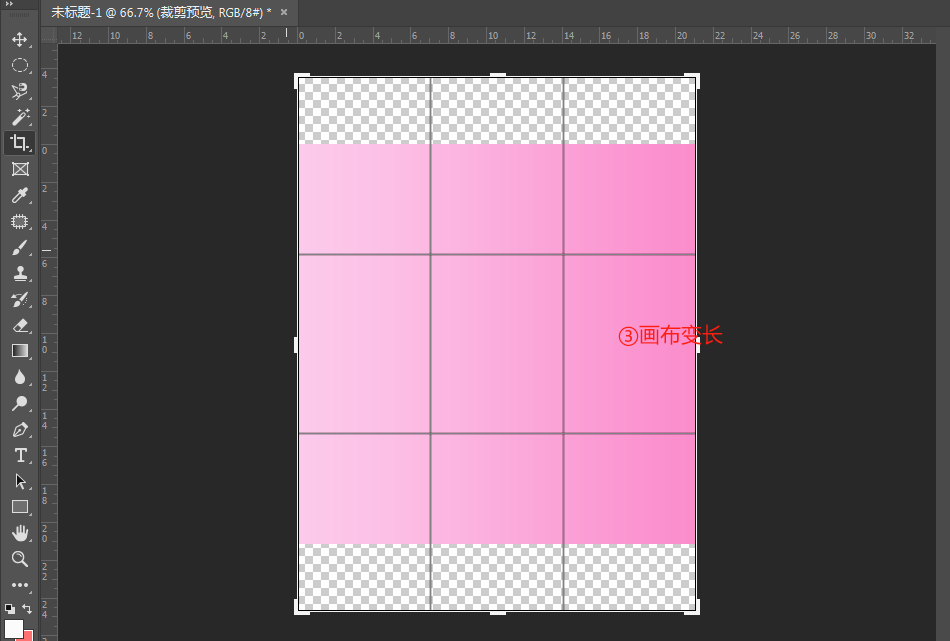Click the bottom-right crop corner handle
The height and width of the screenshot is (641, 950).
coord(694,609)
